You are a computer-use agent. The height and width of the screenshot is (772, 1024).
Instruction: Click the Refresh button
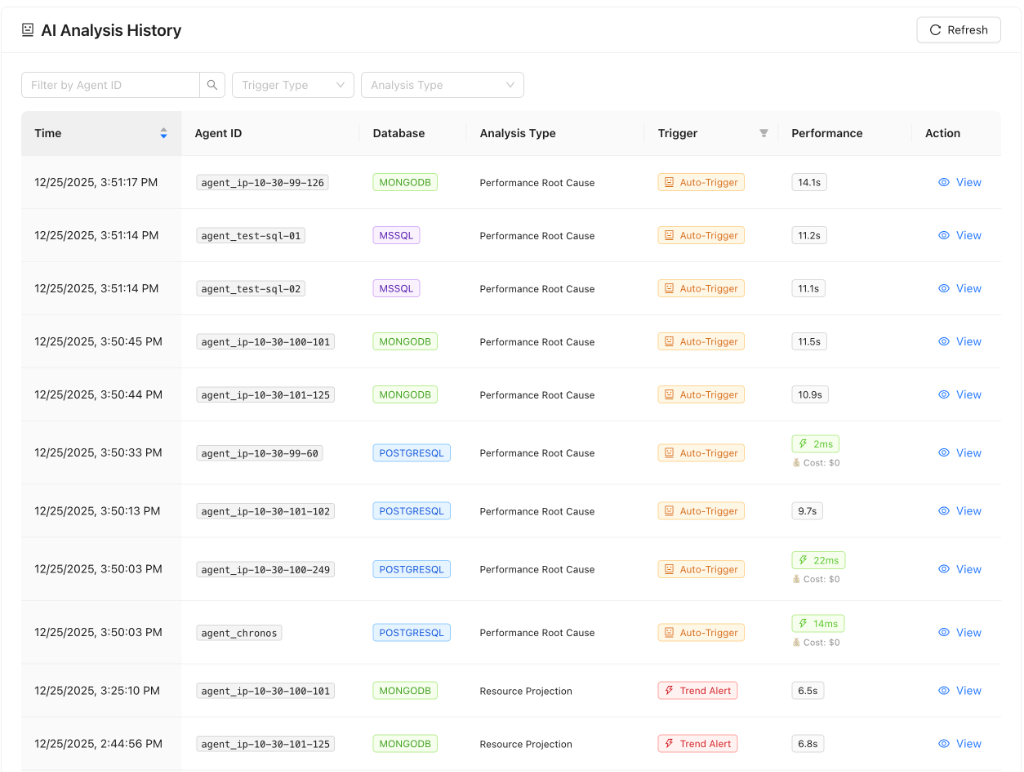pos(957,29)
